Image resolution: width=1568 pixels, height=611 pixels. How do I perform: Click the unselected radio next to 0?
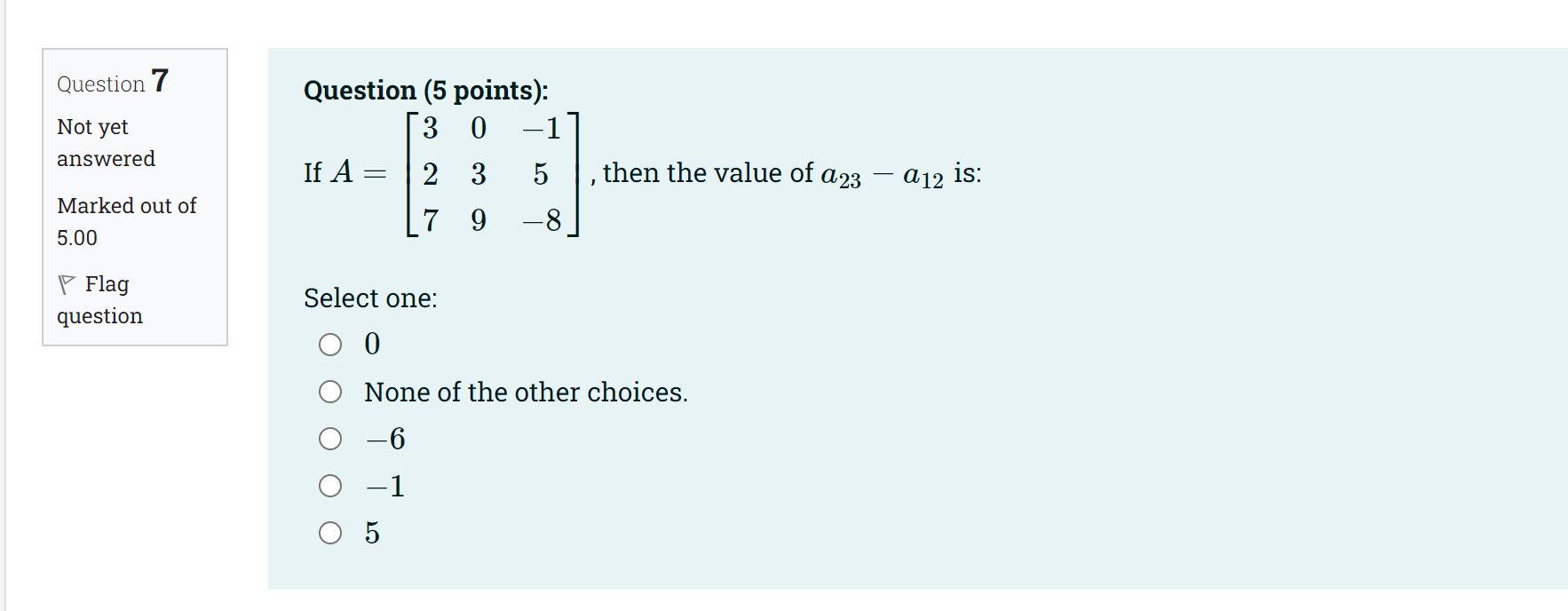pyautogui.click(x=329, y=345)
